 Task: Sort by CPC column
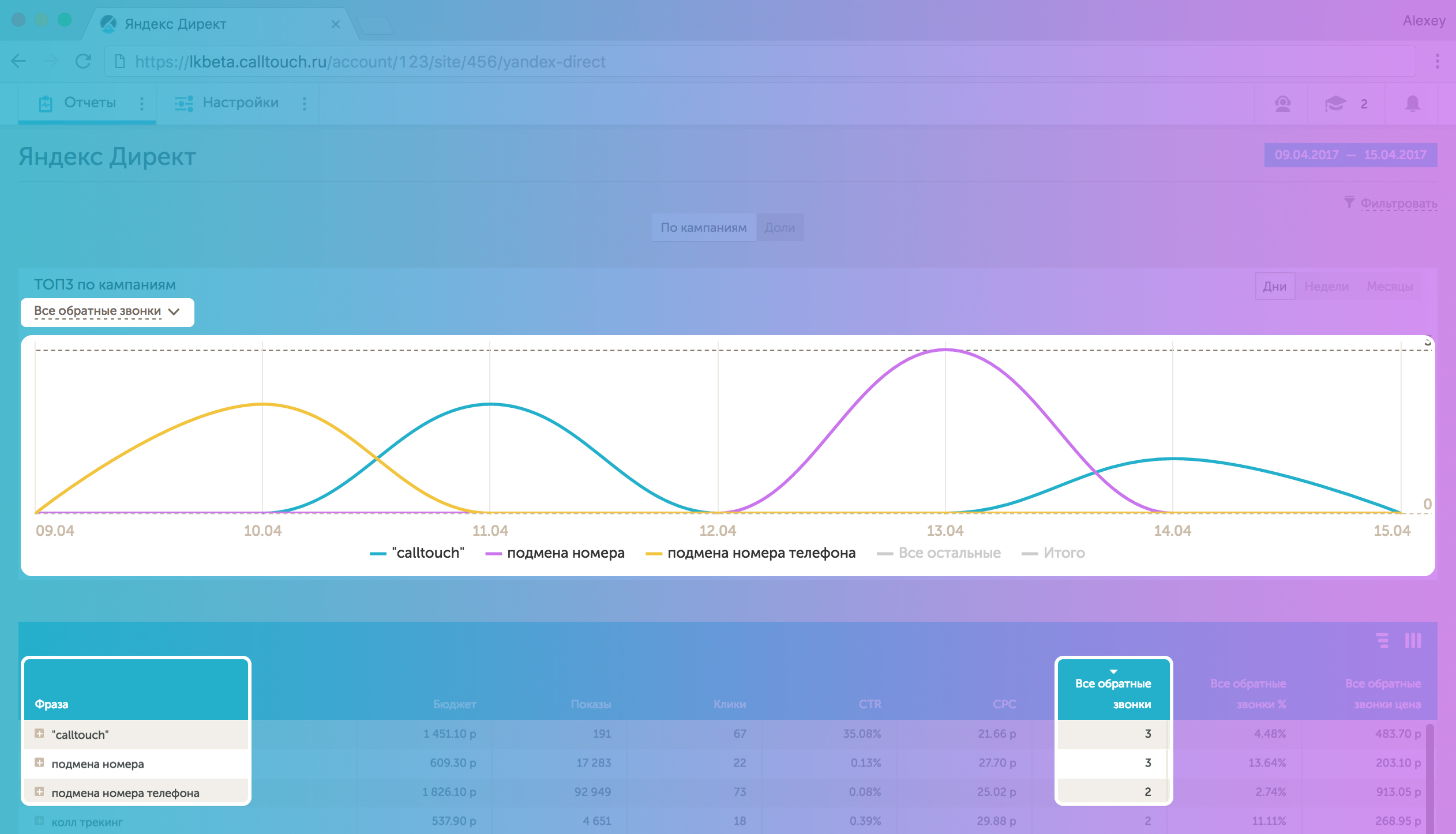[x=1004, y=704]
